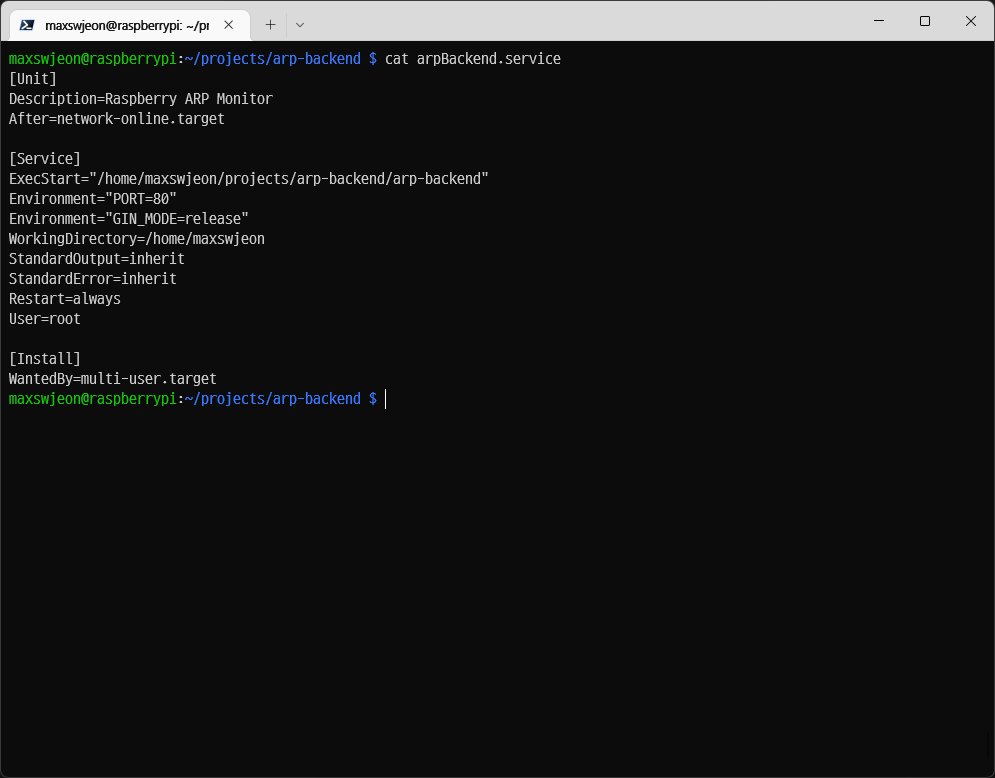Click the Restart=always line
The height and width of the screenshot is (778, 995).
(65, 299)
